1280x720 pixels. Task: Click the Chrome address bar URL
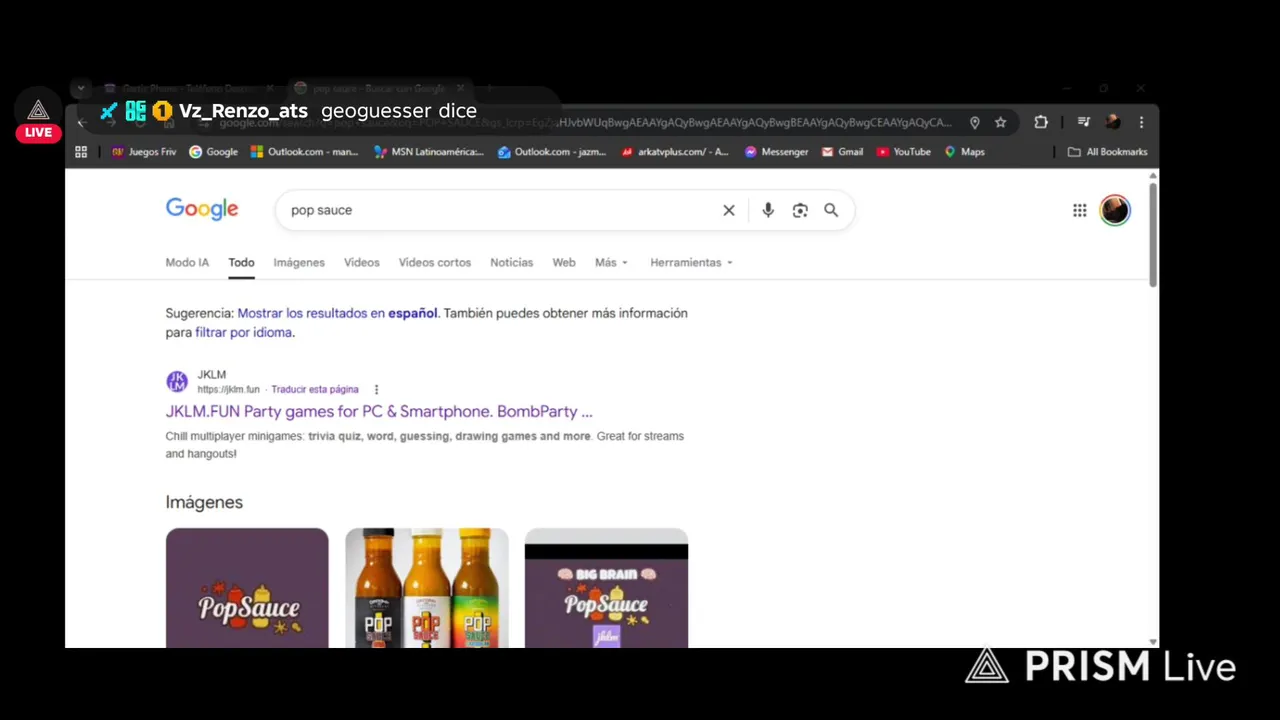(x=585, y=122)
